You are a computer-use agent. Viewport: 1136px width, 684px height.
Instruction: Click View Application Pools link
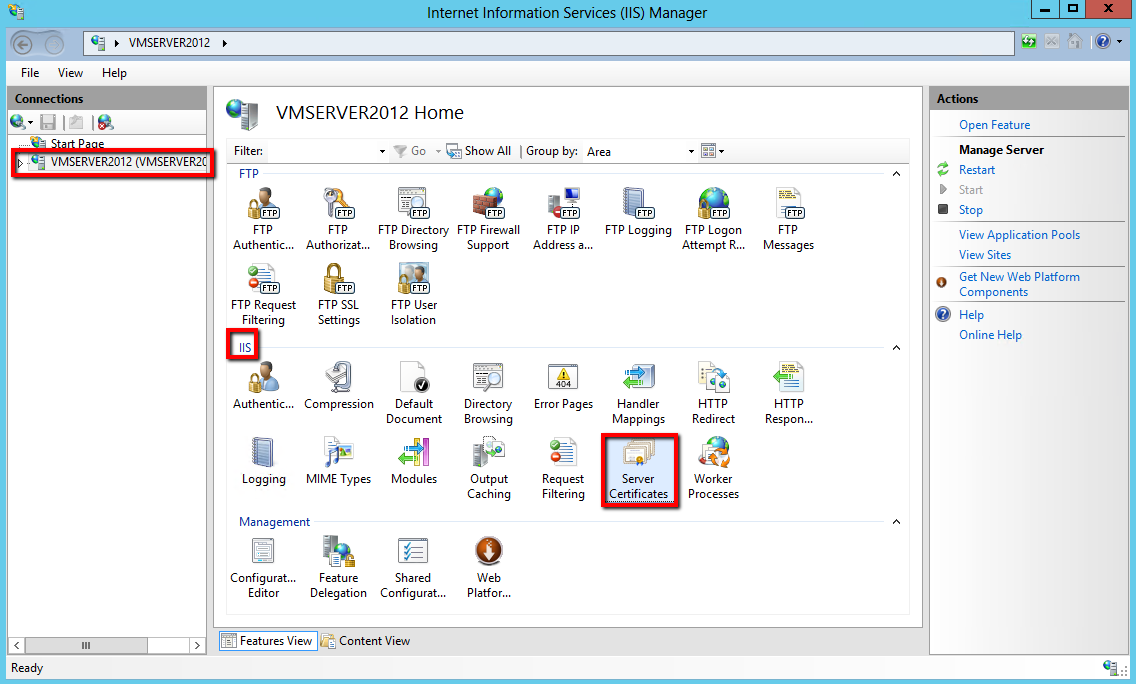pyautogui.click(x=1019, y=235)
